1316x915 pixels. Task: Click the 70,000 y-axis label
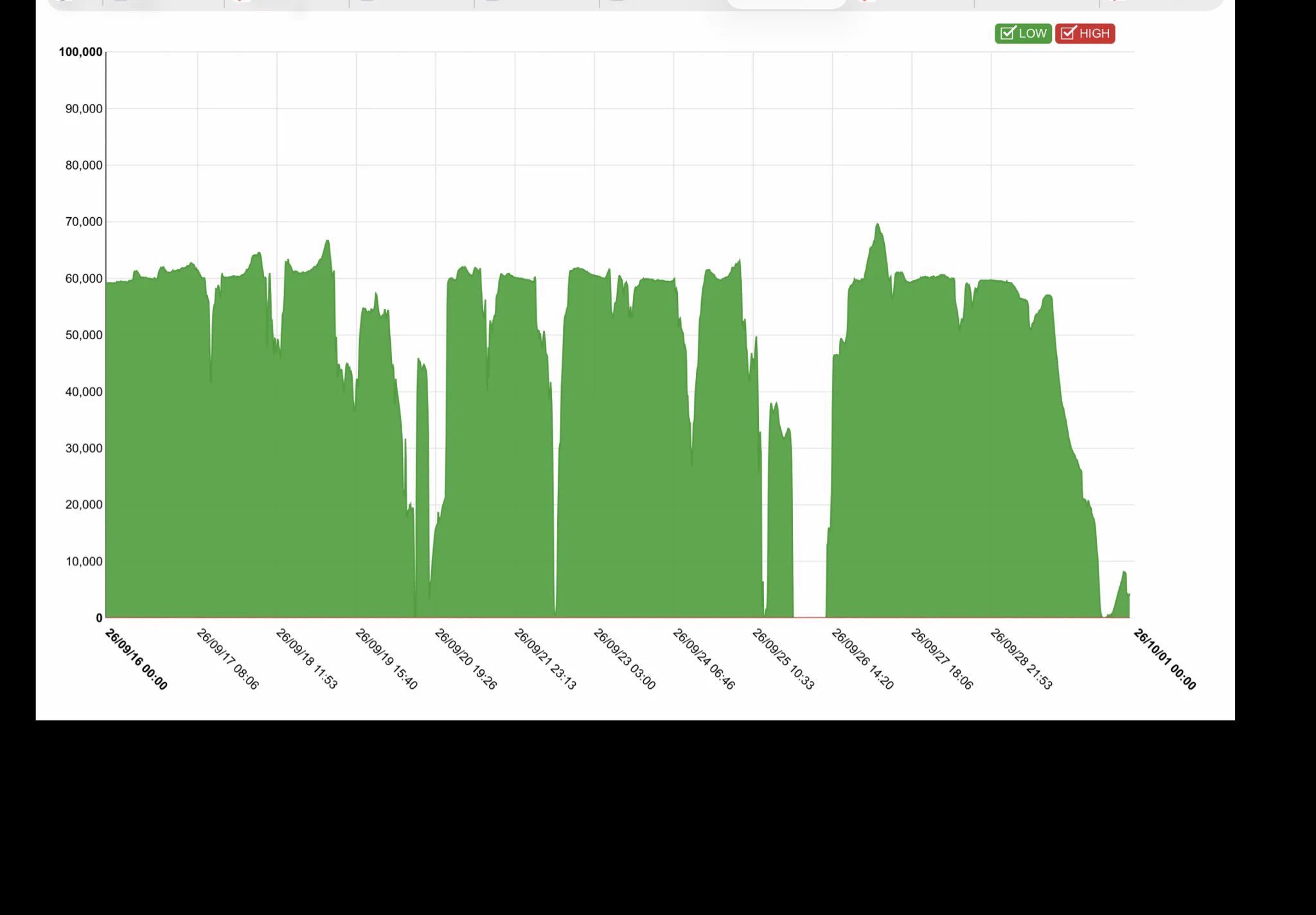click(84, 222)
